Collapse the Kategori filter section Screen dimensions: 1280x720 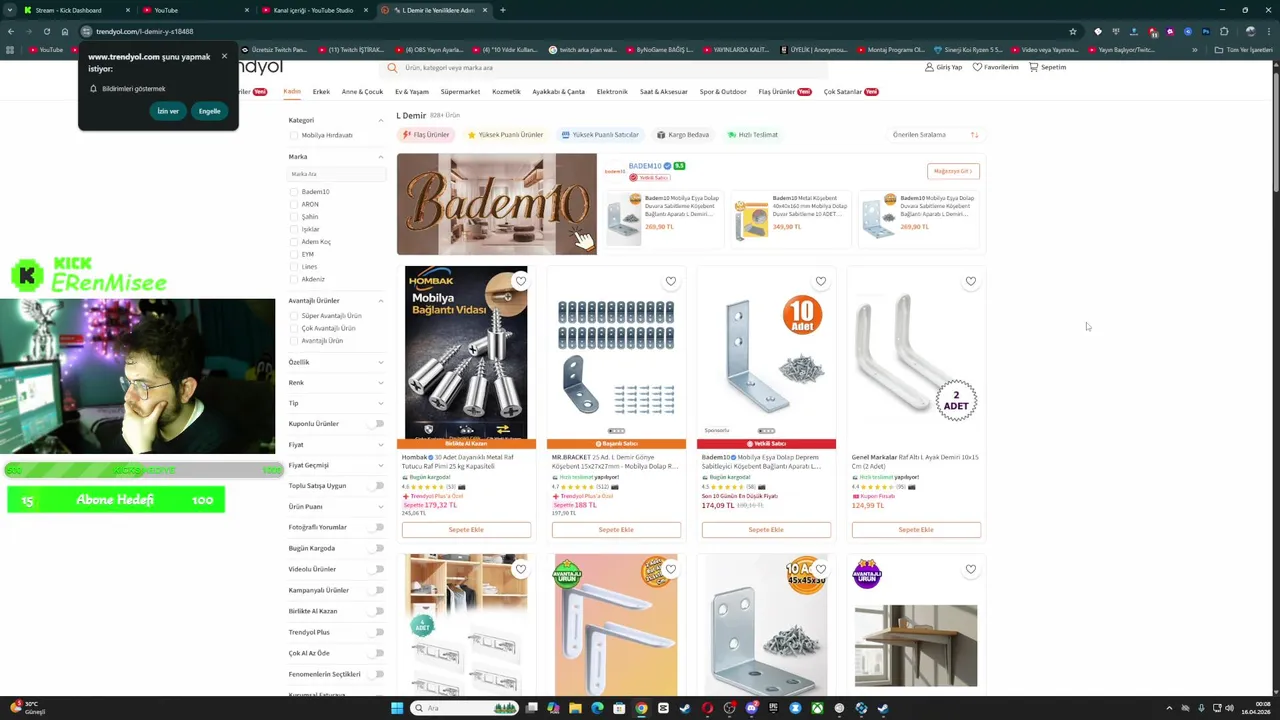(x=381, y=120)
